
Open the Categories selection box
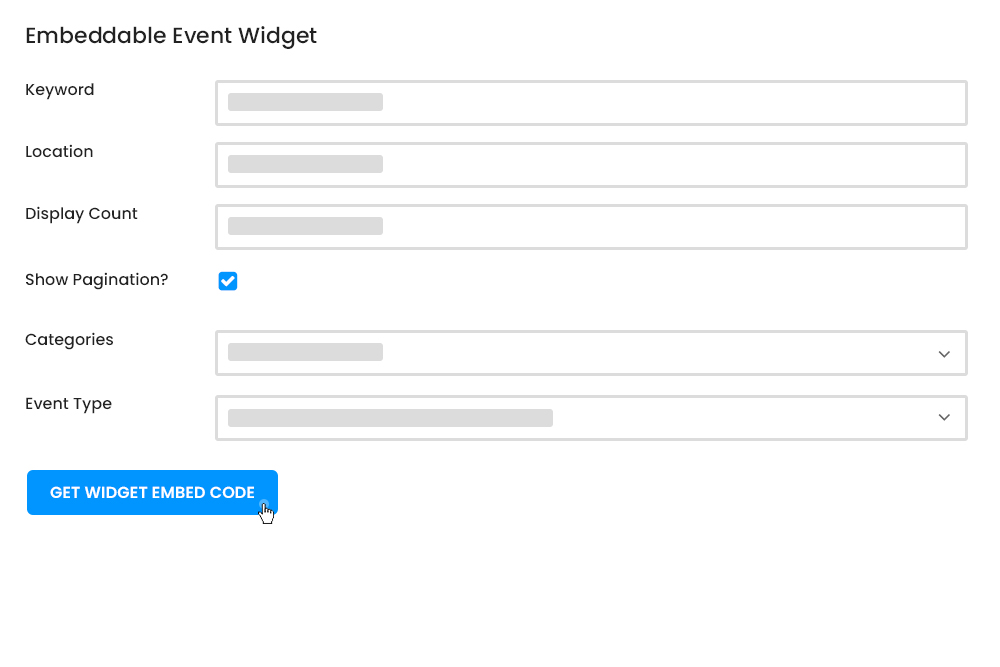pos(590,353)
